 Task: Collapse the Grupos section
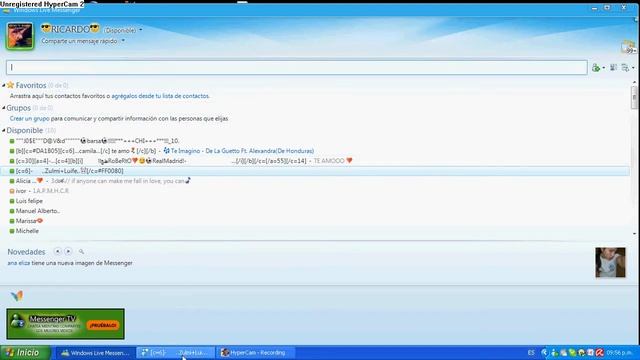click(4, 108)
